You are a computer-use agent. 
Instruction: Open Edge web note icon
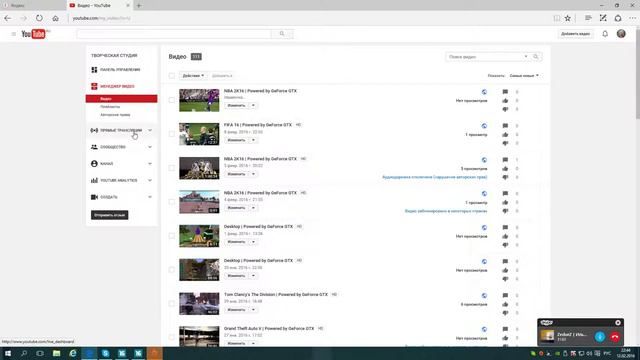603,18
